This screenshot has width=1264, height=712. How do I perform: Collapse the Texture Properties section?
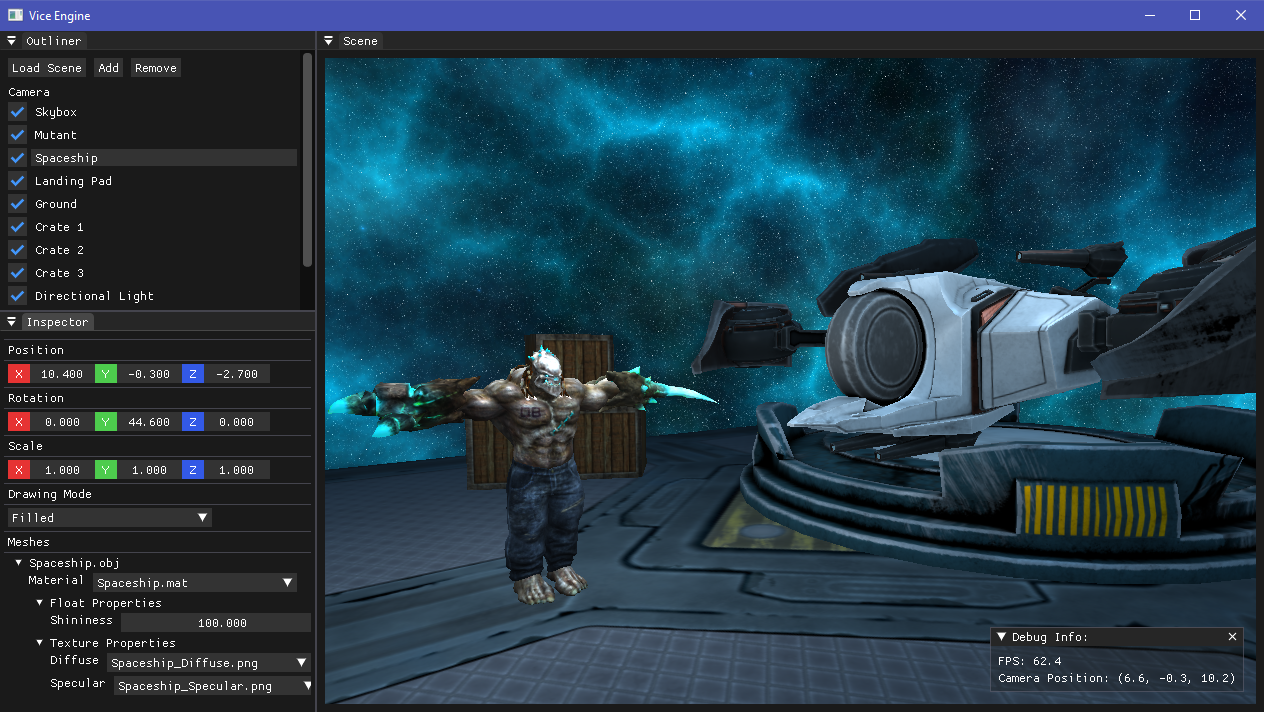click(x=39, y=643)
